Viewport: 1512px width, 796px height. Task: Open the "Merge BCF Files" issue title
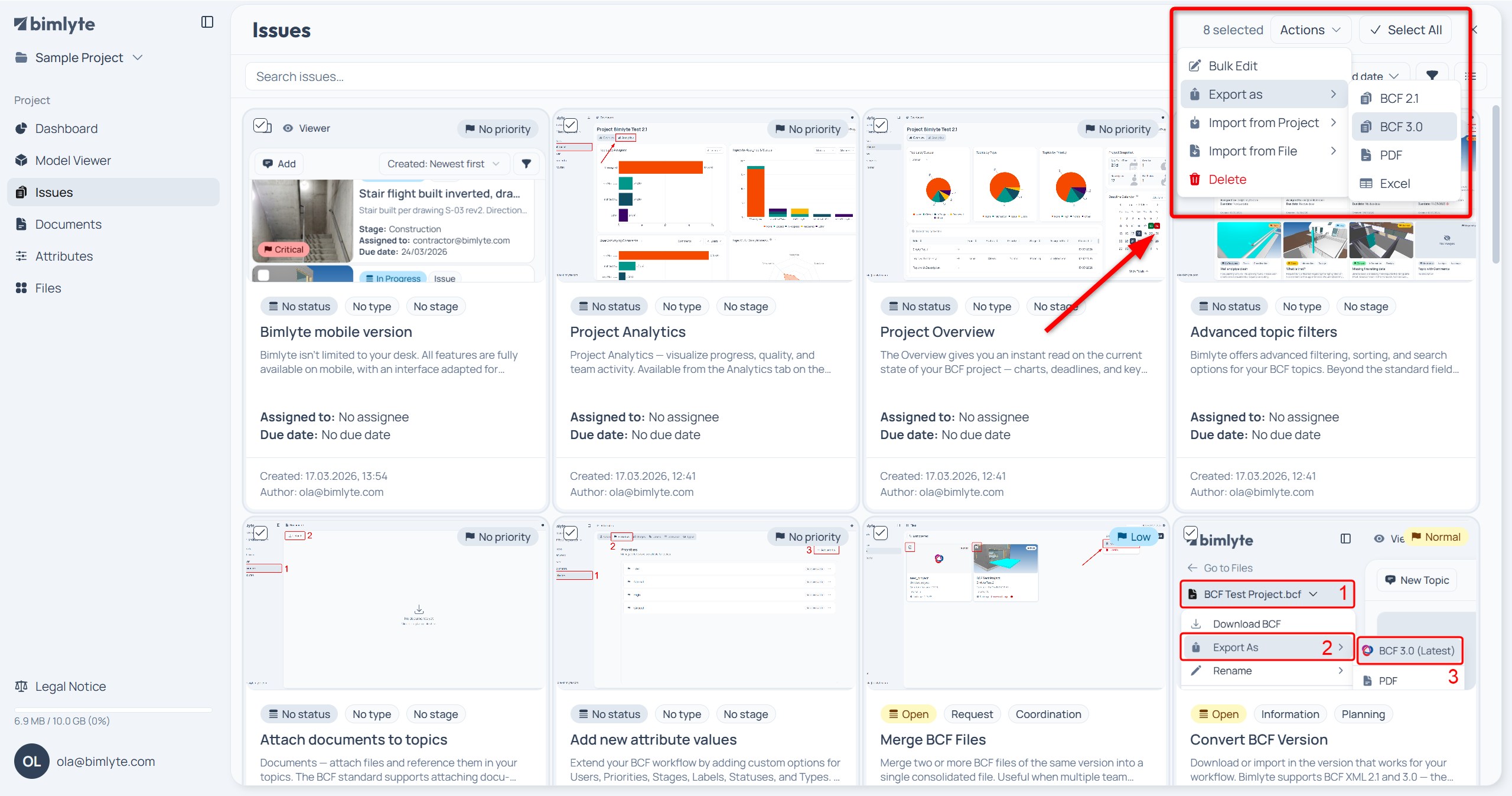click(x=933, y=740)
